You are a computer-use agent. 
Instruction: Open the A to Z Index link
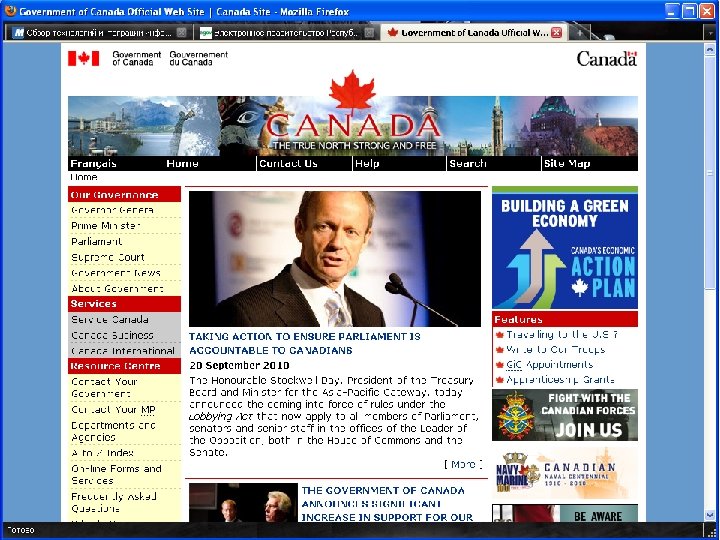pos(102,453)
